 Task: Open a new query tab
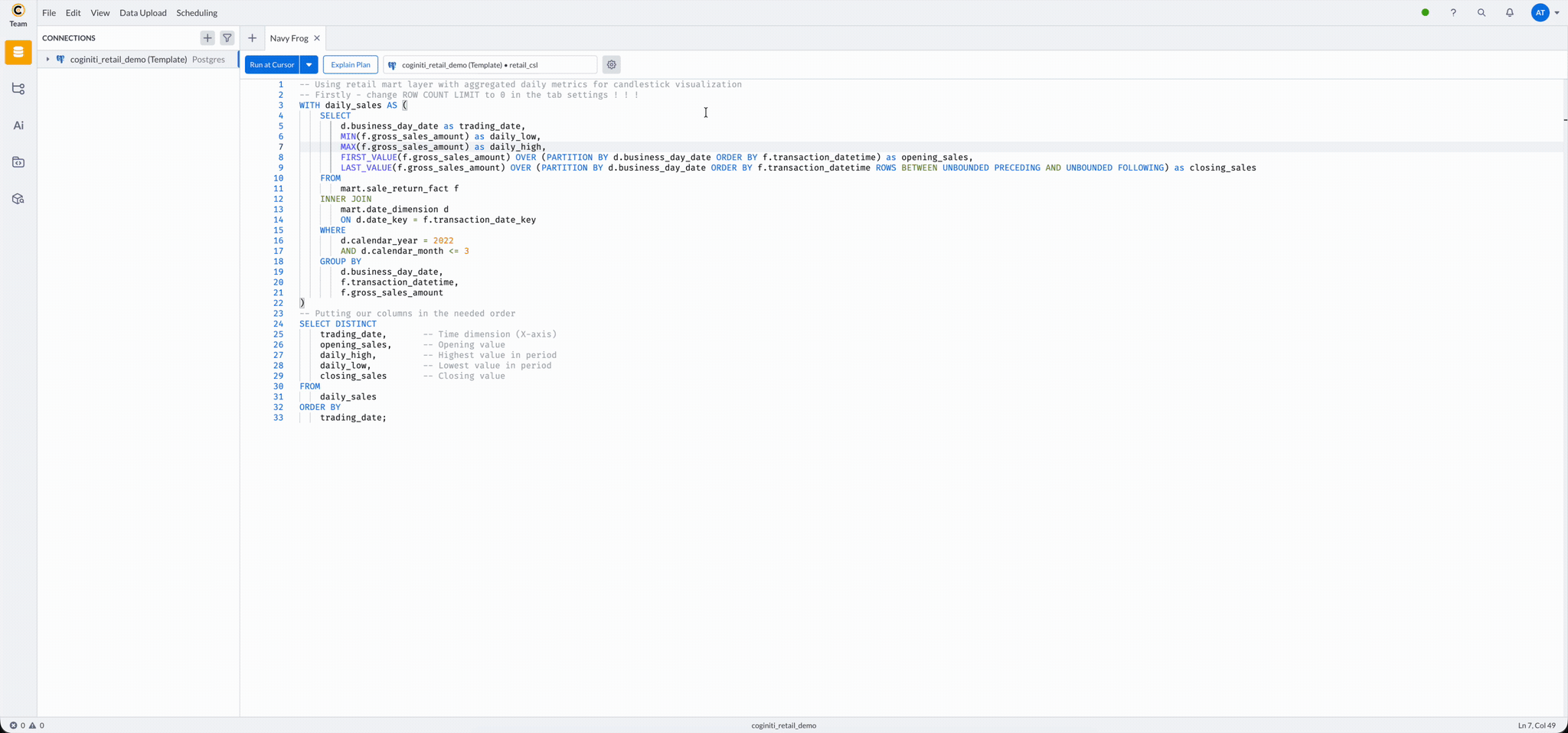point(252,38)
